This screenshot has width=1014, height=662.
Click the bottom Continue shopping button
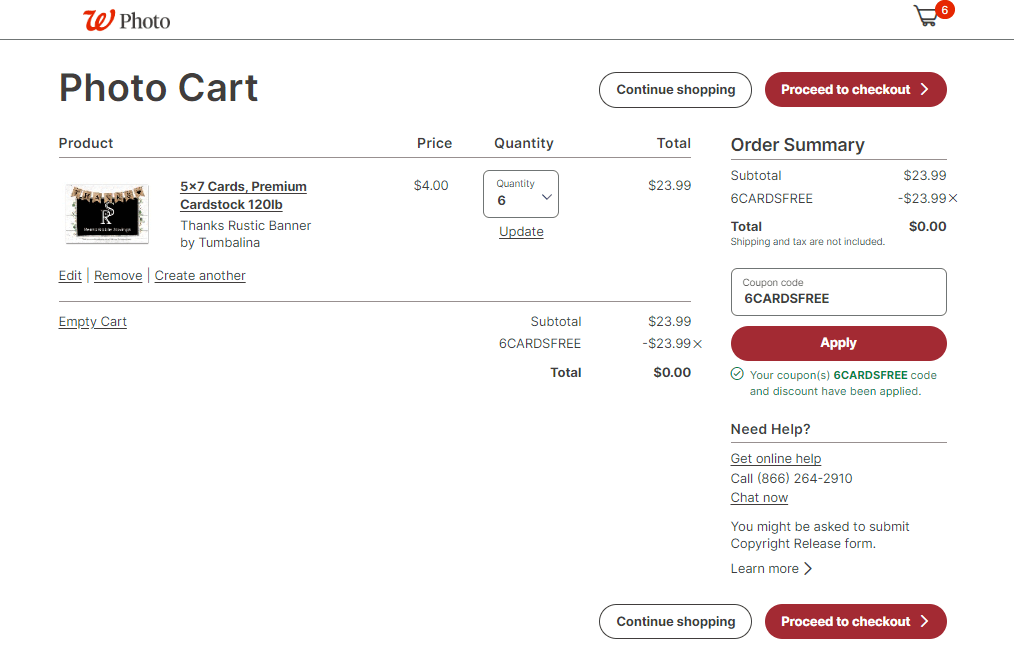tap(675, 622)
